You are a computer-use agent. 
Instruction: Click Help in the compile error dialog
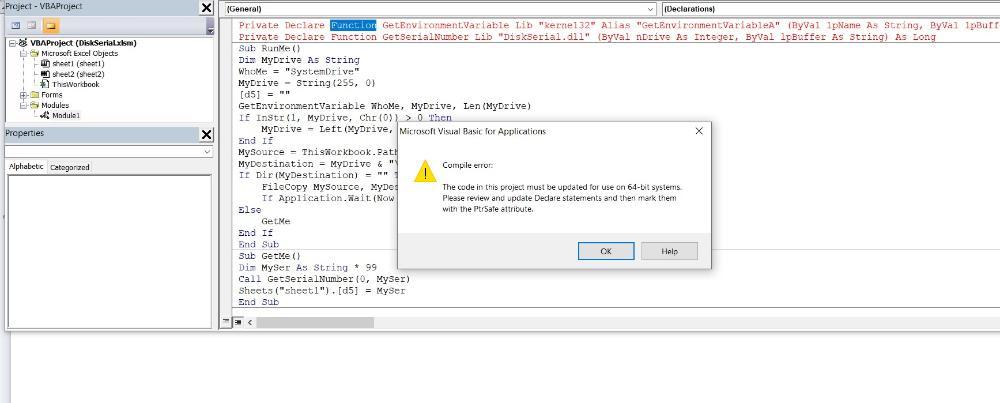click(x=669, y=251)
